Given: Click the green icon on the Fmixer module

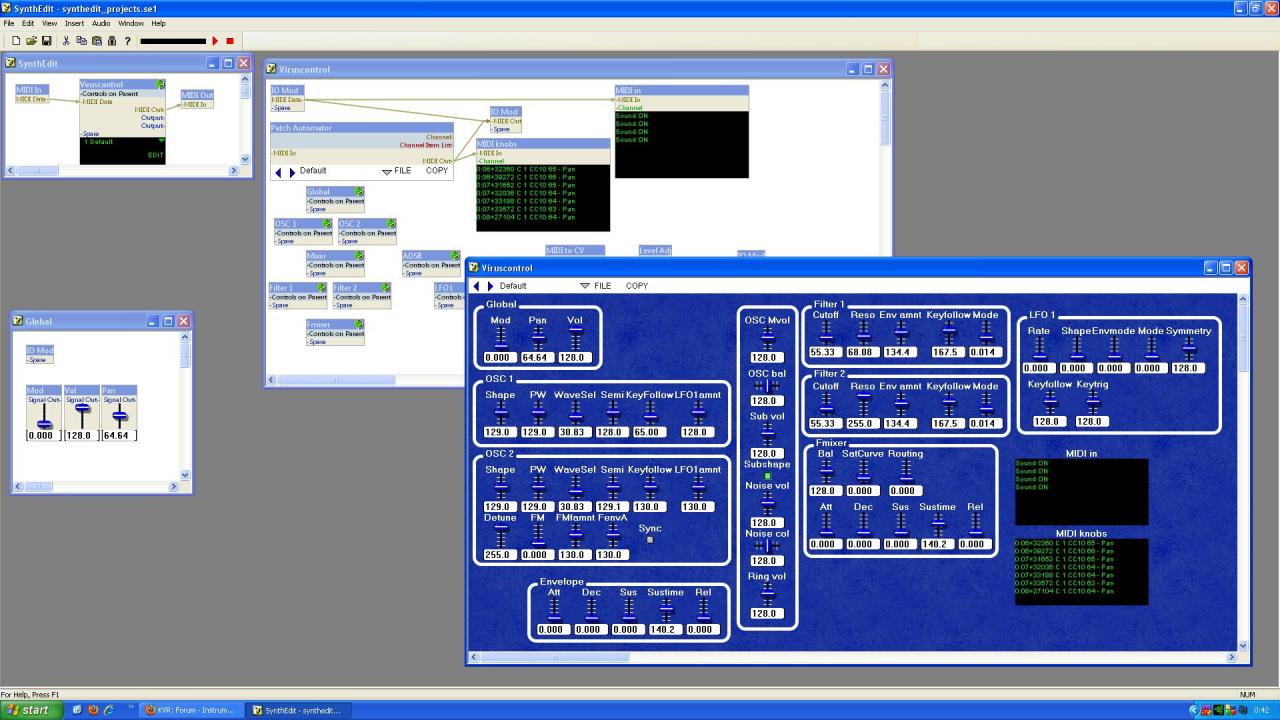Looking at the screenshot, I should 359,325.
